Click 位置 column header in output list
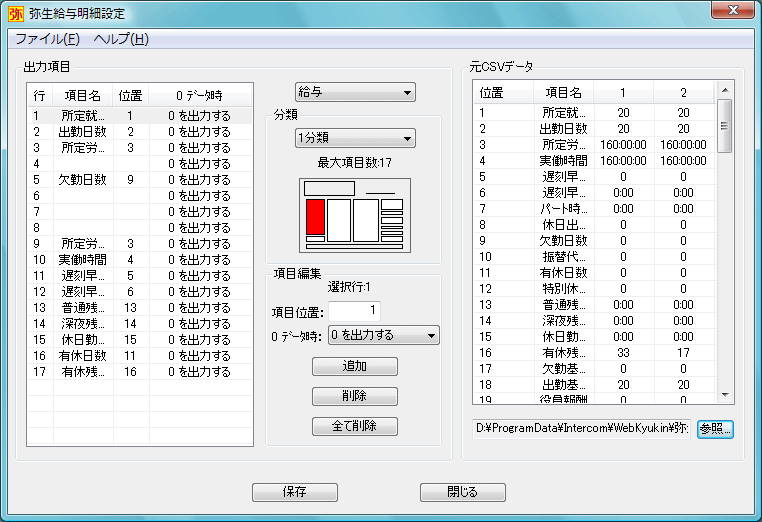 (x=131, y=95)
